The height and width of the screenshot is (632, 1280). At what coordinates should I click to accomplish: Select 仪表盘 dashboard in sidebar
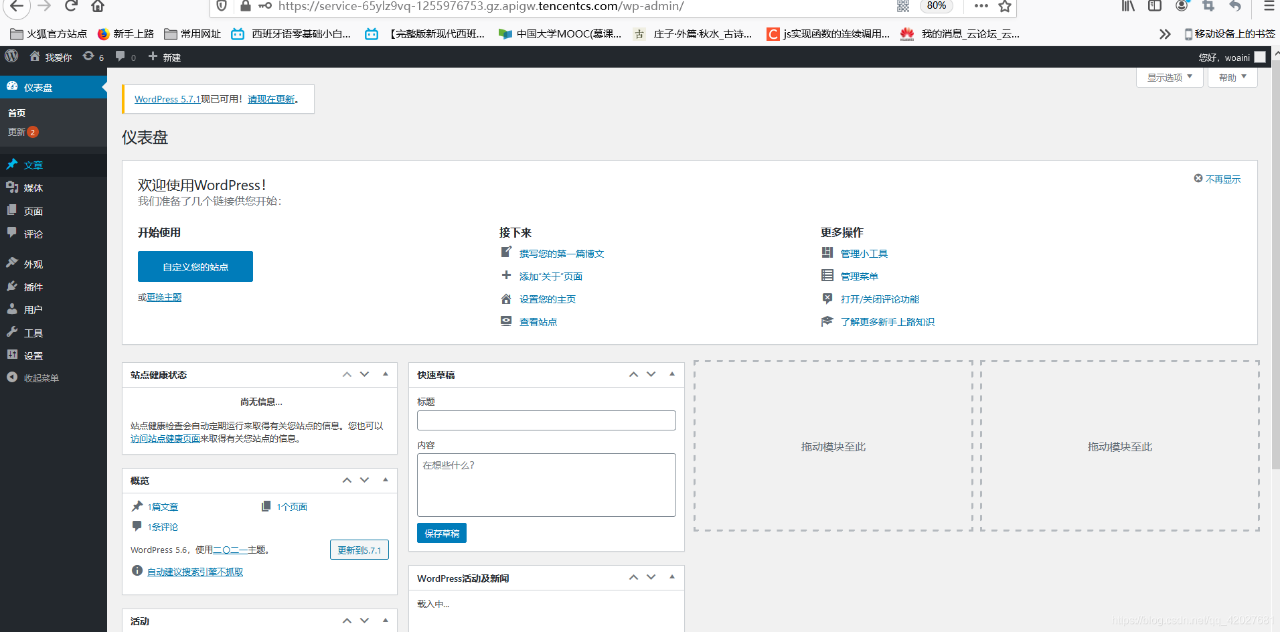[53, 87]
